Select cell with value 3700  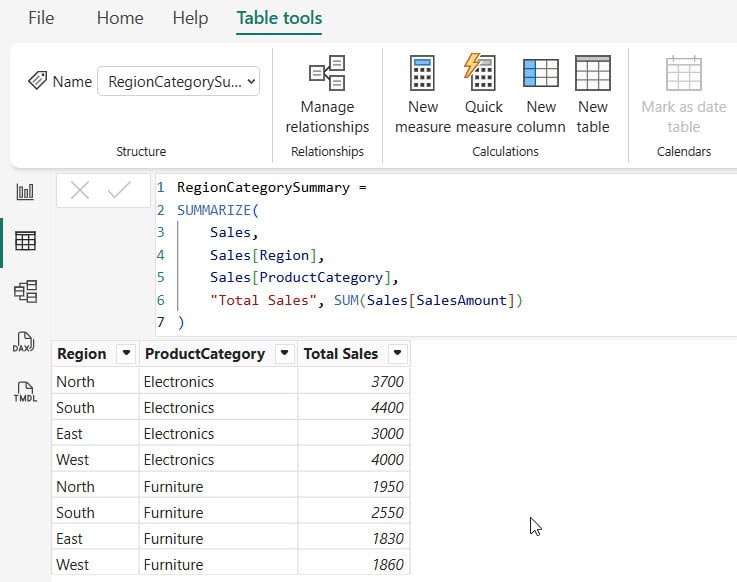[354, 381]
